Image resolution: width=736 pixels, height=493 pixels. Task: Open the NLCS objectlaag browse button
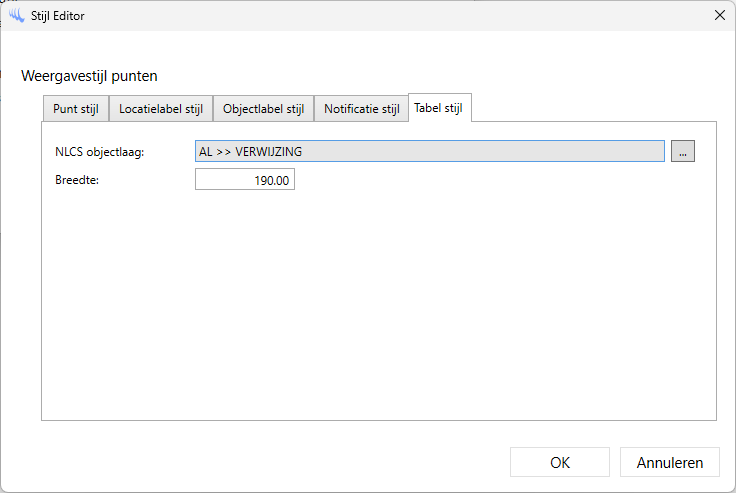coord(682,151)
